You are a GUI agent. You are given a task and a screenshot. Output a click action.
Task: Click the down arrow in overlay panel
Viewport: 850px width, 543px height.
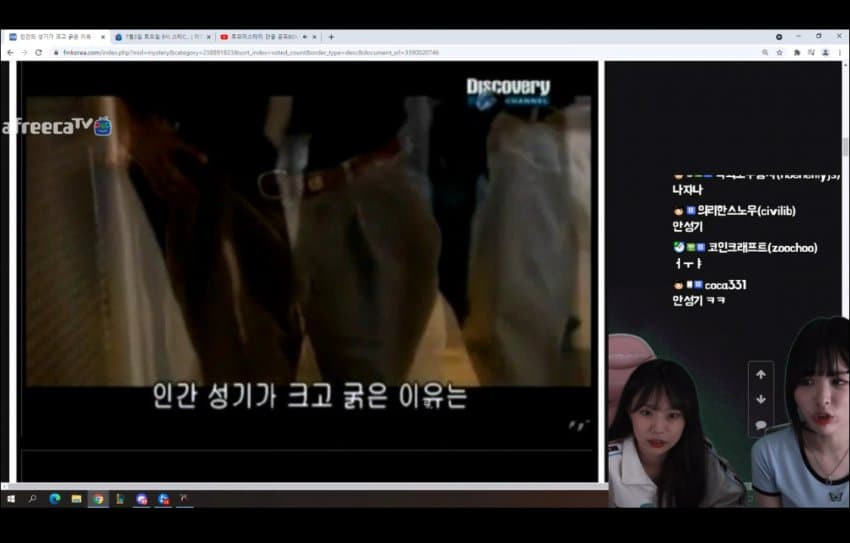point(761,399)
